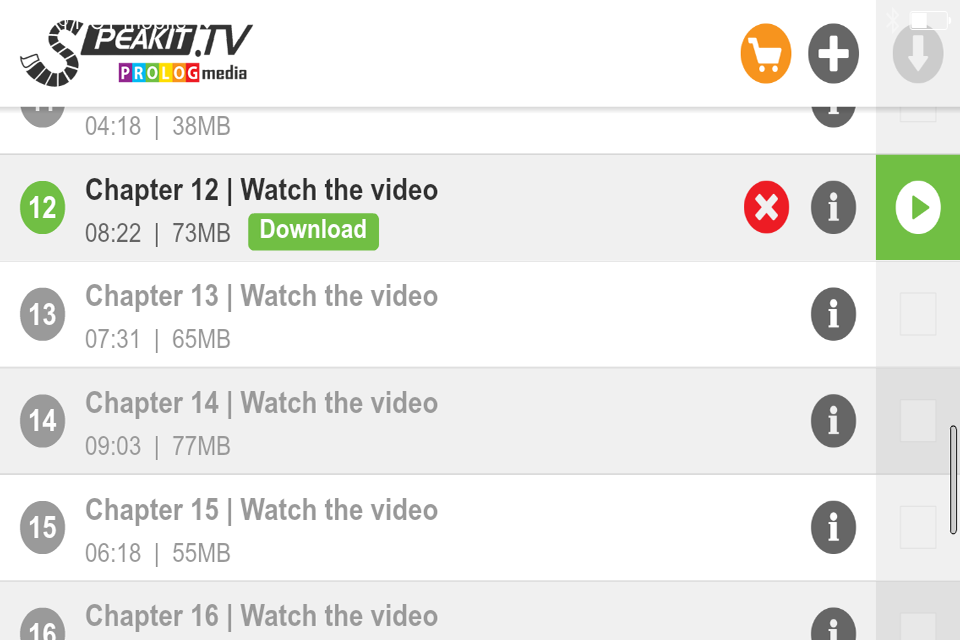Tick the checkbox for Chapter 14

coord(918,421)
